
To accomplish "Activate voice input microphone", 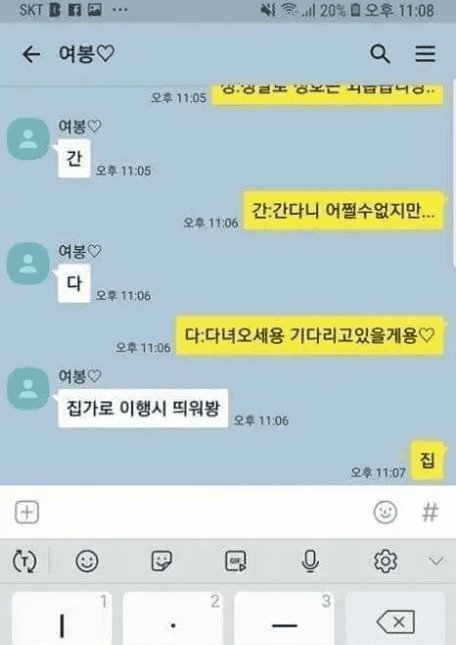I will (x=310, y=561).
